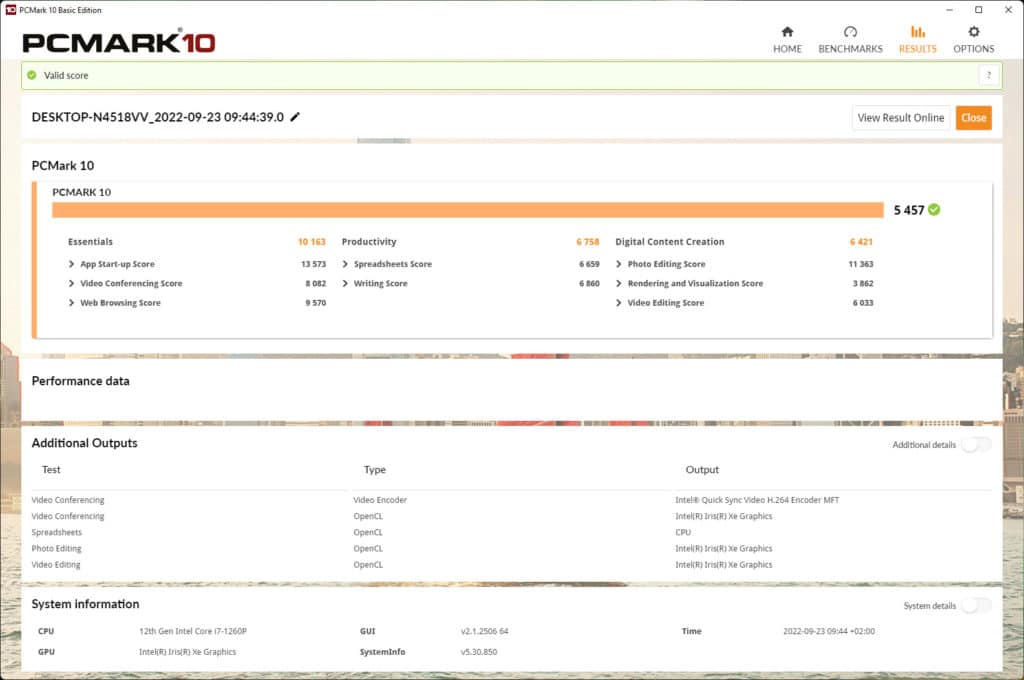This screenshot has width=1024, height=680.
Task: Click the Intel(R) Iris(R) Xe Graphics GPU value
Action: 187,652
